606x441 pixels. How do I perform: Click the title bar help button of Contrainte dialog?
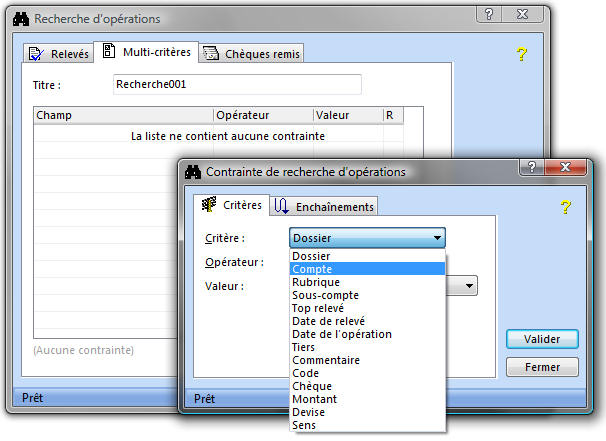click(531, 168)
